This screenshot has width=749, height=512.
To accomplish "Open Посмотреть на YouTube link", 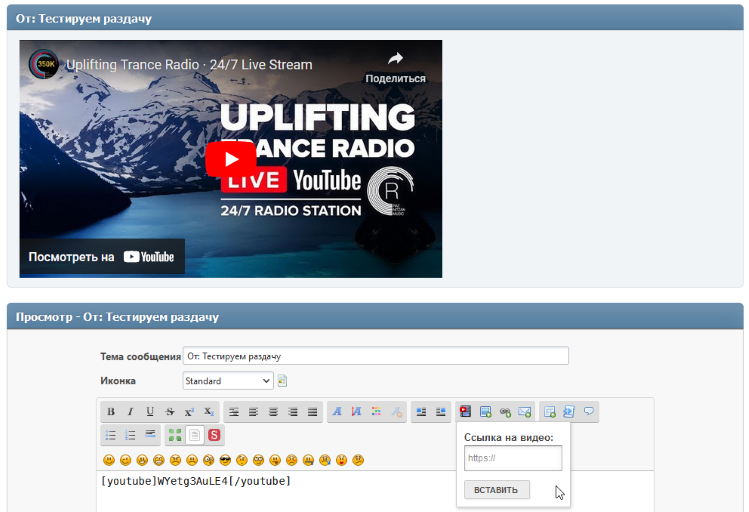I will (102, 257).
